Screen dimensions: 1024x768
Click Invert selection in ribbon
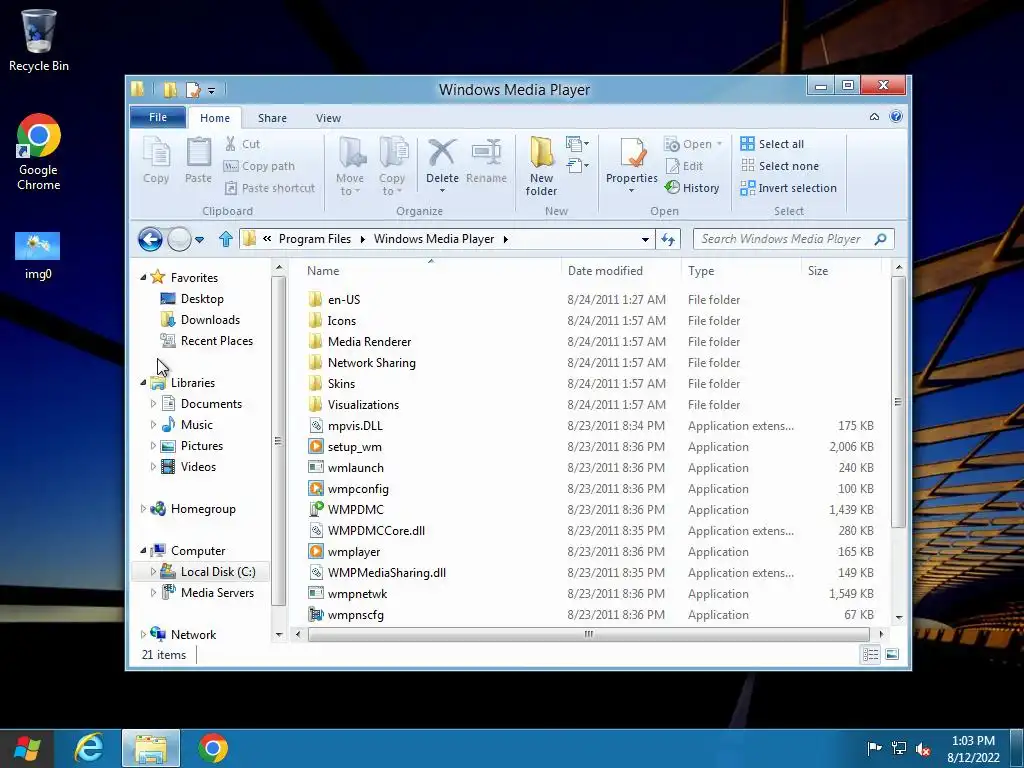pyautogui.click(x=788, y=188)
